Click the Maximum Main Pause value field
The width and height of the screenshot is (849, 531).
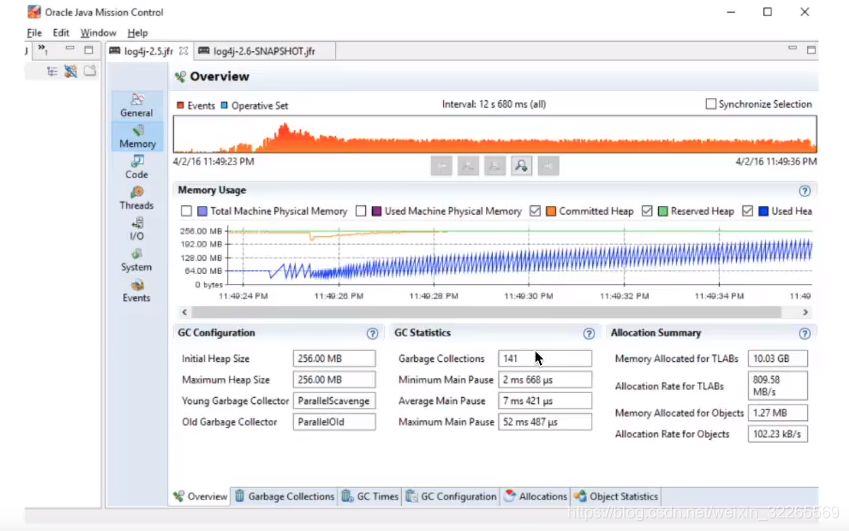click(x=545, y=422)
